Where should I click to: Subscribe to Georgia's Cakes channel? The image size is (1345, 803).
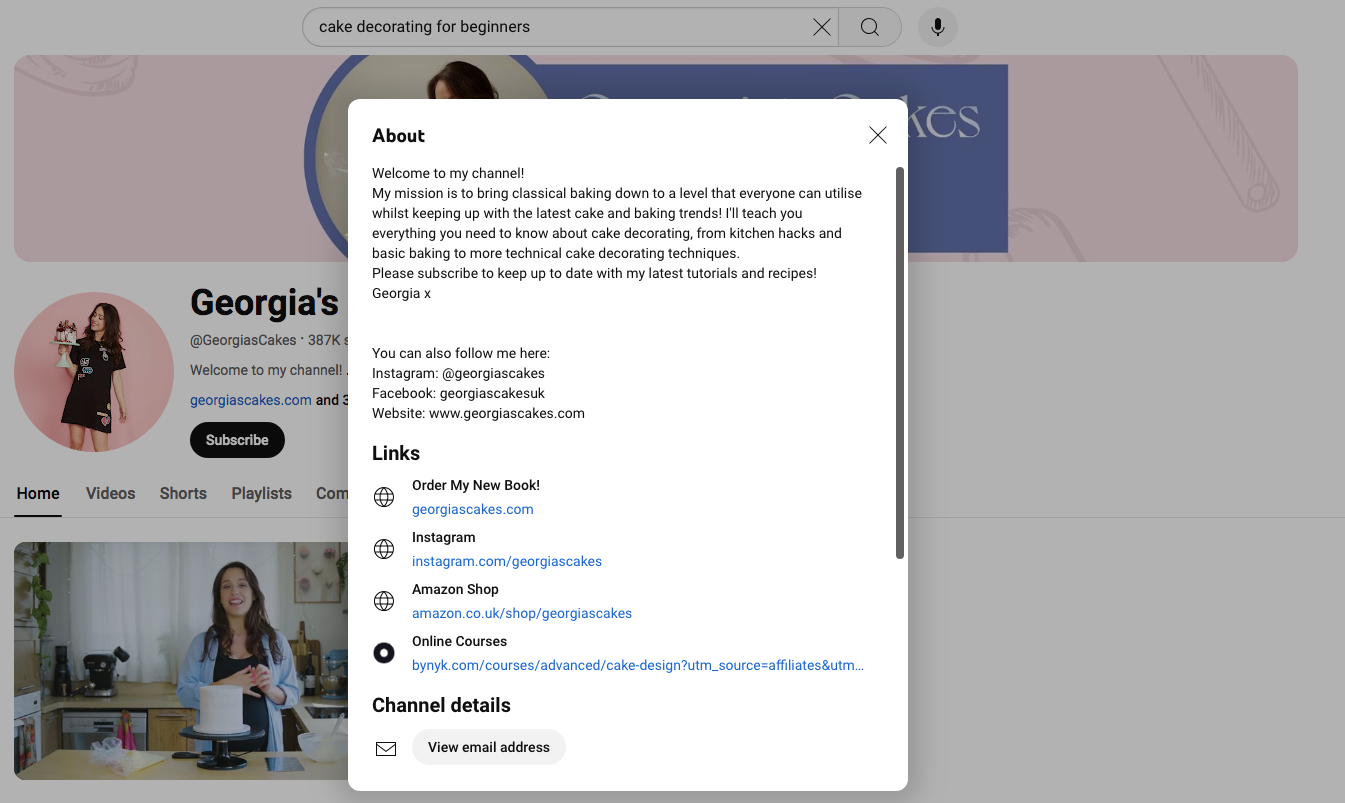(237, 440)
